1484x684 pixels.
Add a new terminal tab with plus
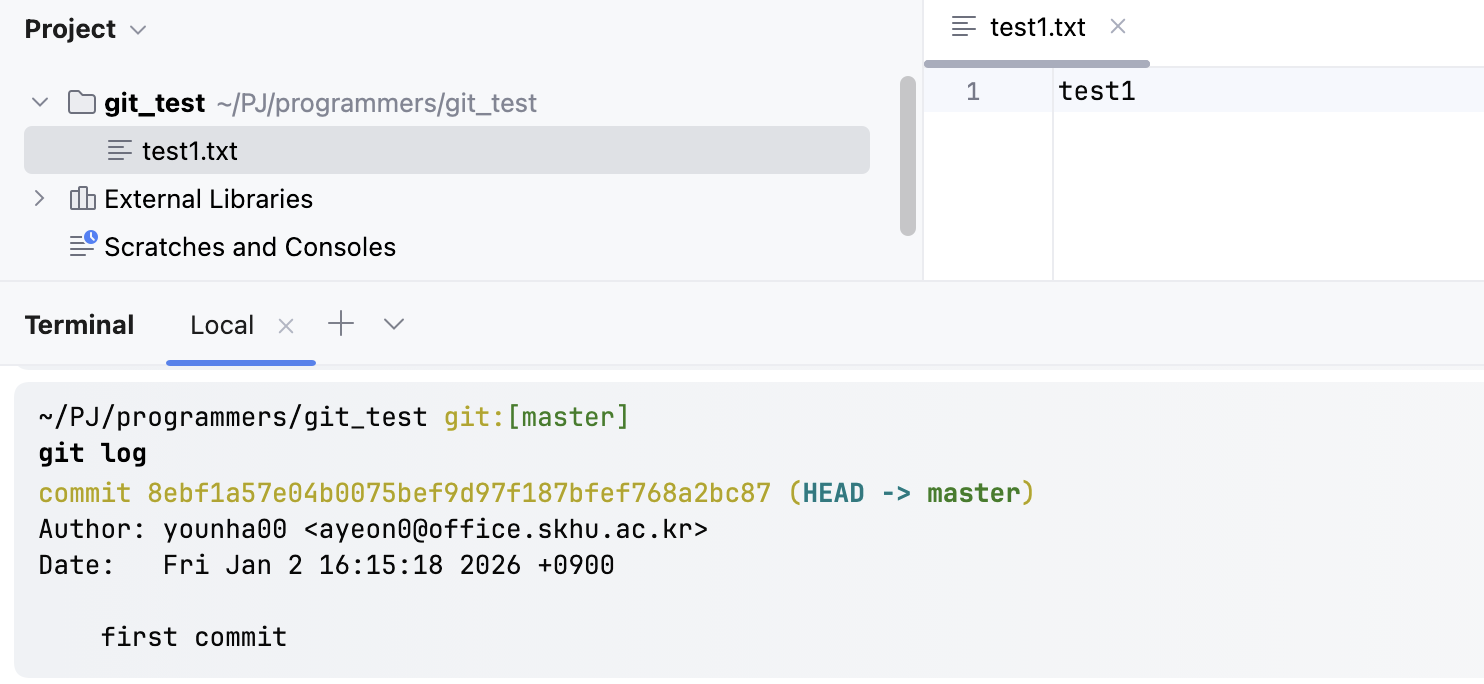click(341, 324)
